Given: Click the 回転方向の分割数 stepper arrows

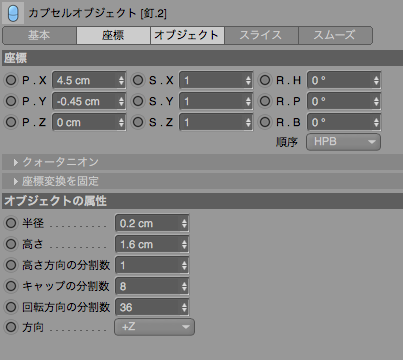Looking at the screenshot, I should point(184,307).
